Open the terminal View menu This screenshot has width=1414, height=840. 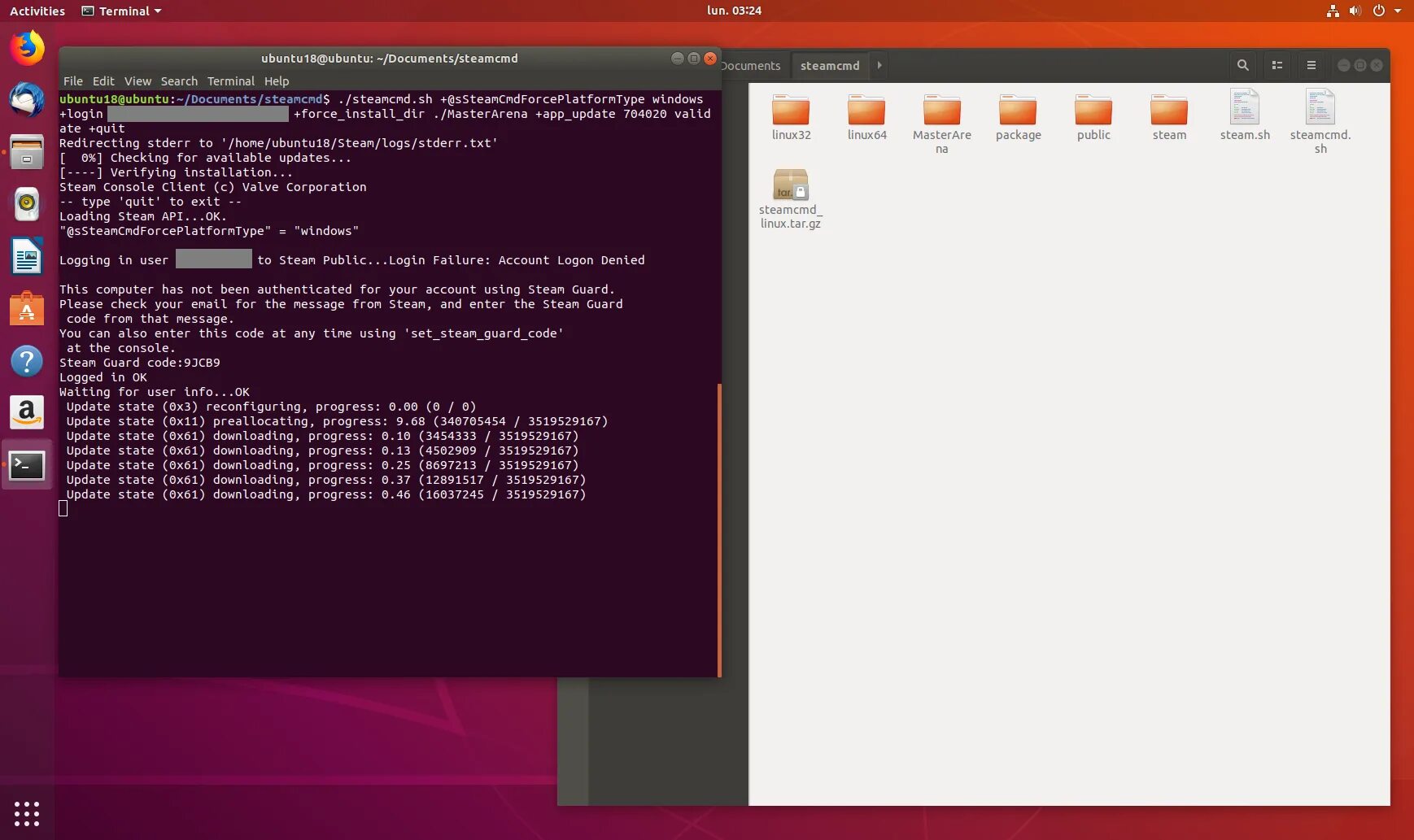pyautogui.click(x=137, y=81)
